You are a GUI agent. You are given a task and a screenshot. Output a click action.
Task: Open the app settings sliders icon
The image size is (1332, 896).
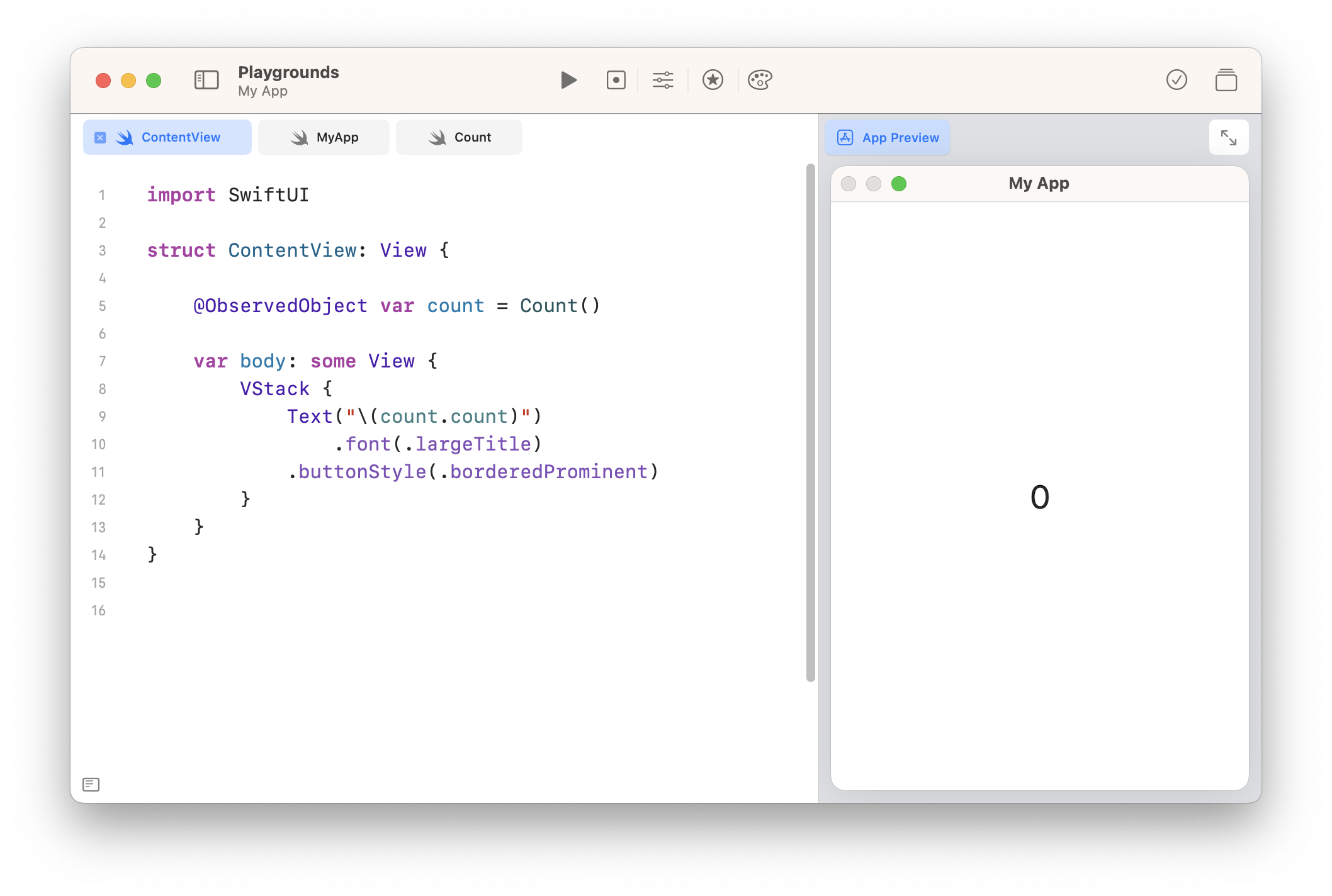663,80
